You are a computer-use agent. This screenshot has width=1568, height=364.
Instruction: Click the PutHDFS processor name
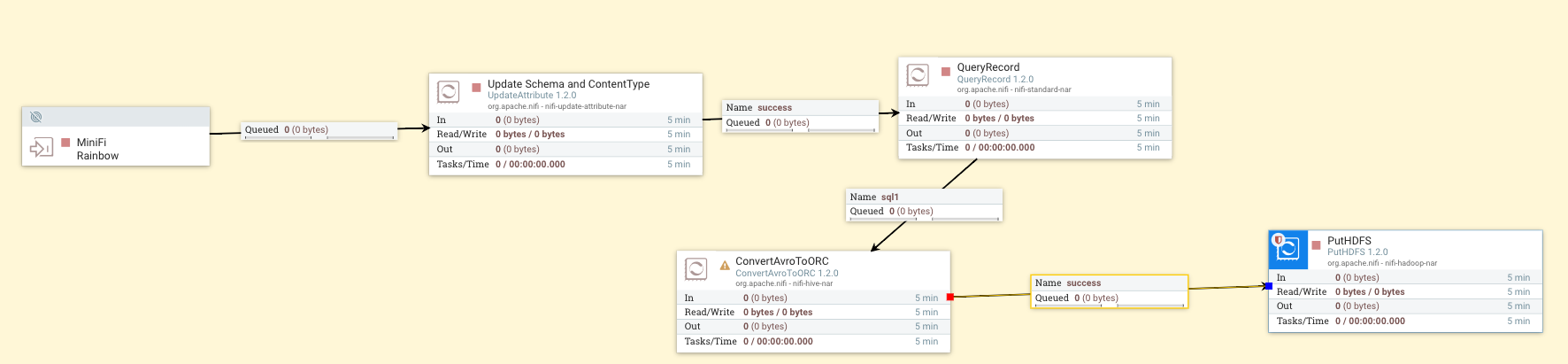[1349, 241]
